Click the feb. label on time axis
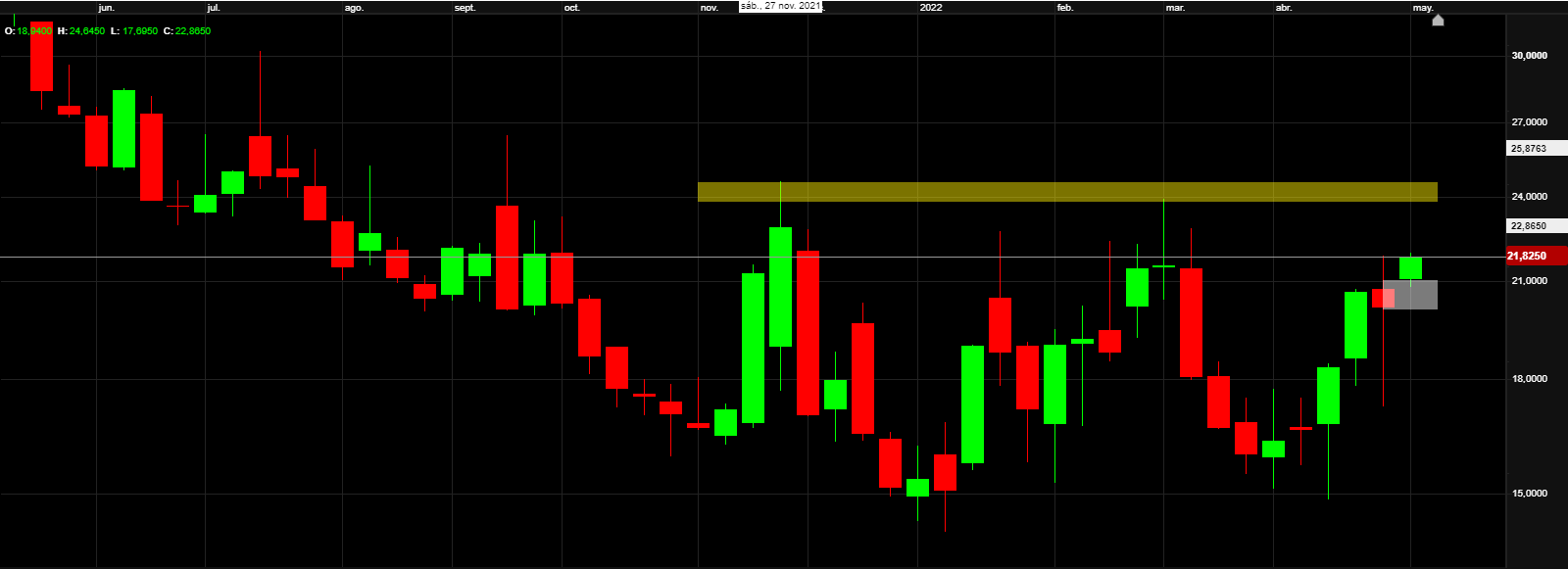This screenshot has width=1568, height=569. click(1065, 8)
